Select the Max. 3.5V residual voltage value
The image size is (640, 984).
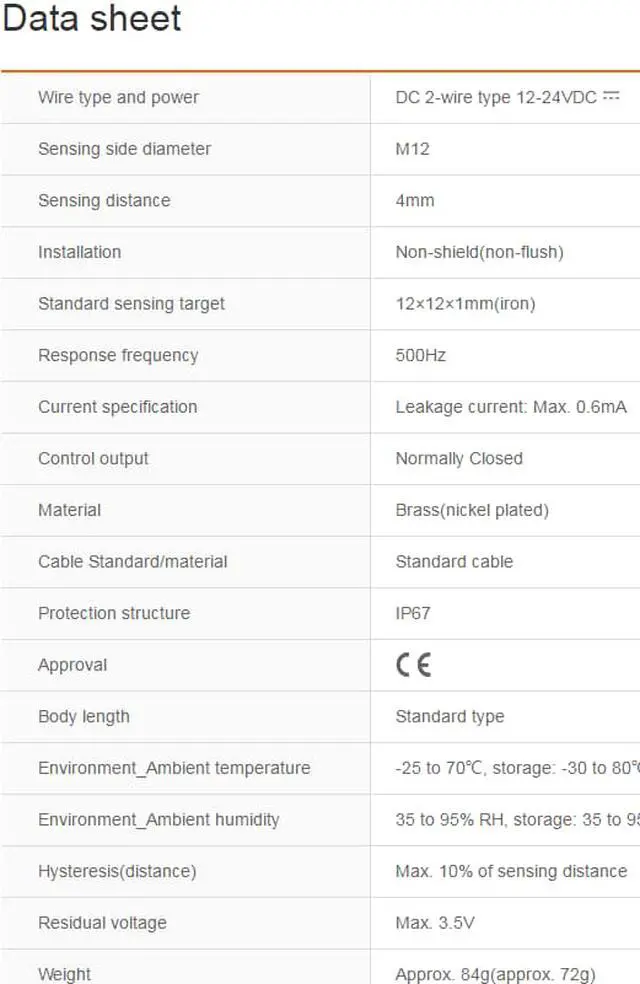point(435,923)
